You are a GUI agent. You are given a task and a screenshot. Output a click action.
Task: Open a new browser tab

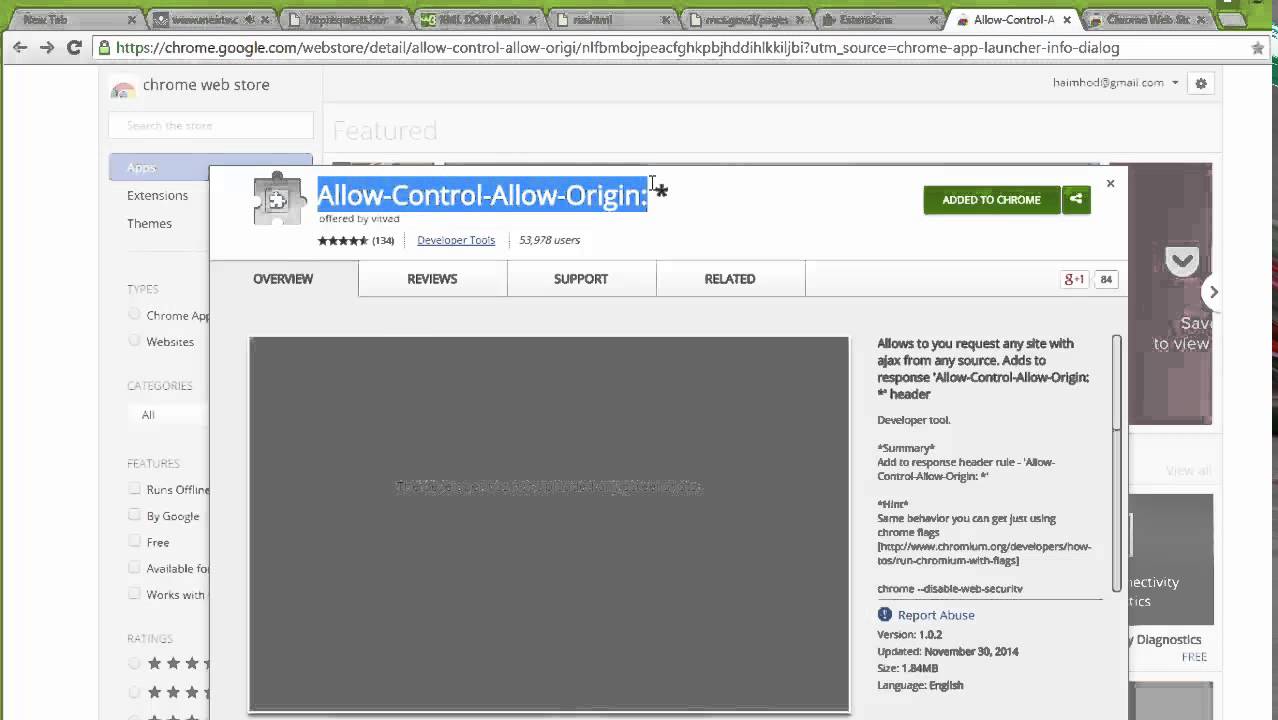click(x=1232, y=19)
